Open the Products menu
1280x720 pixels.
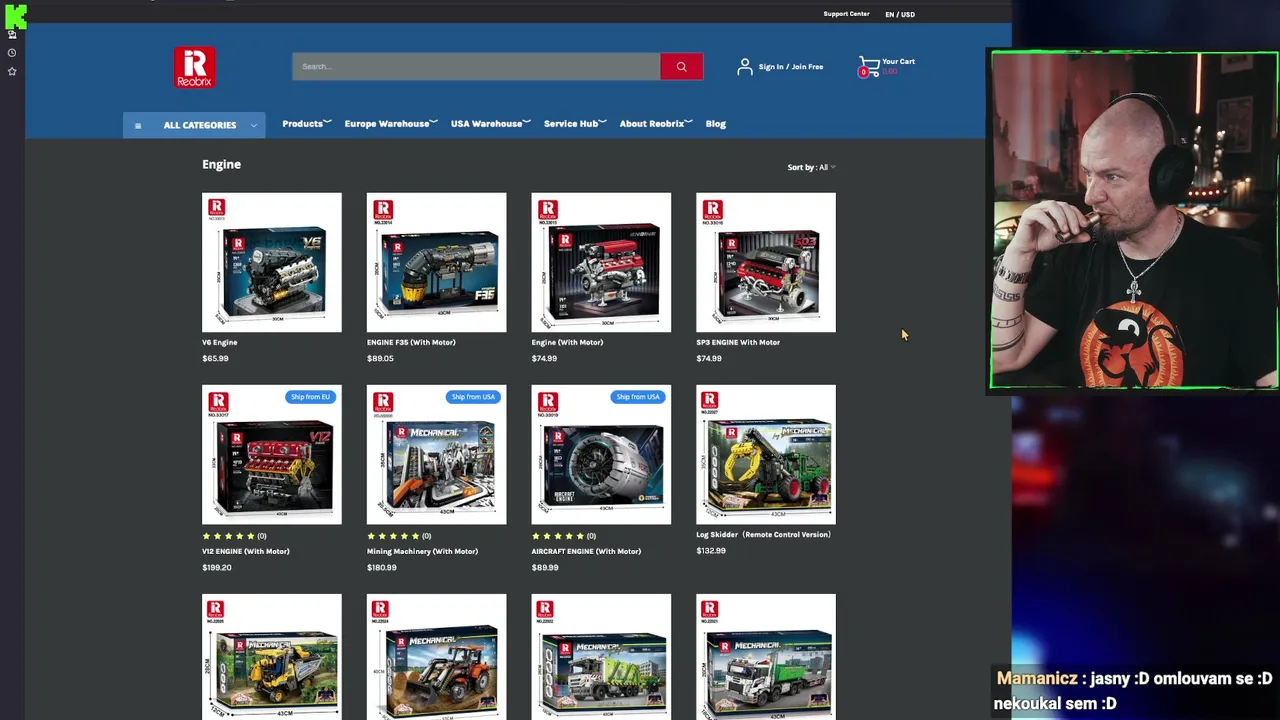point(307,124)
